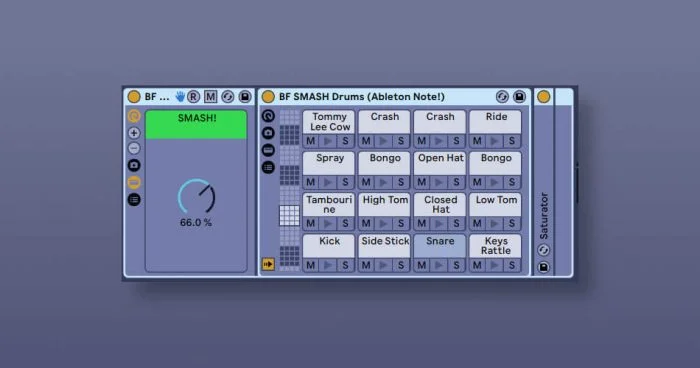Screen dimensions: 700x368
Task: Mute the Keys Rattle pad
Action: [477, 265]
